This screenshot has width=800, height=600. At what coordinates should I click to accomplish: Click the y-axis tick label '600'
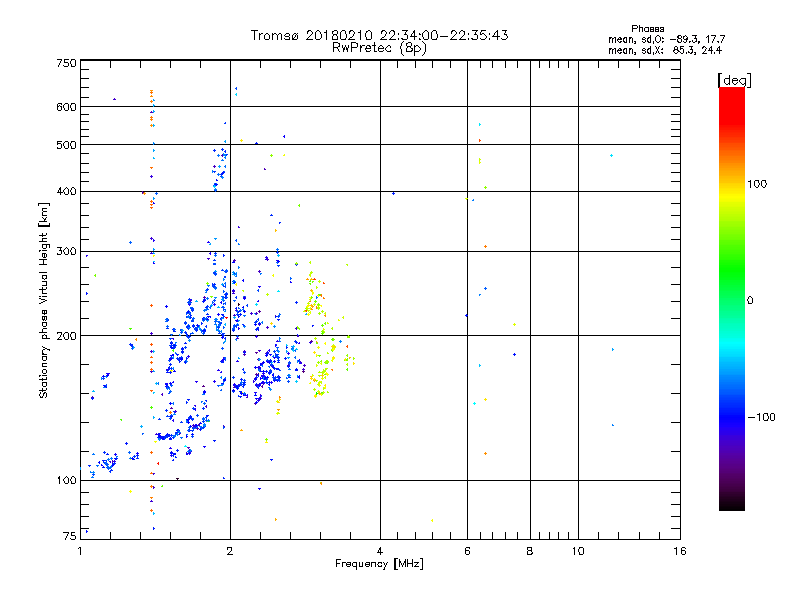[67, 107]
